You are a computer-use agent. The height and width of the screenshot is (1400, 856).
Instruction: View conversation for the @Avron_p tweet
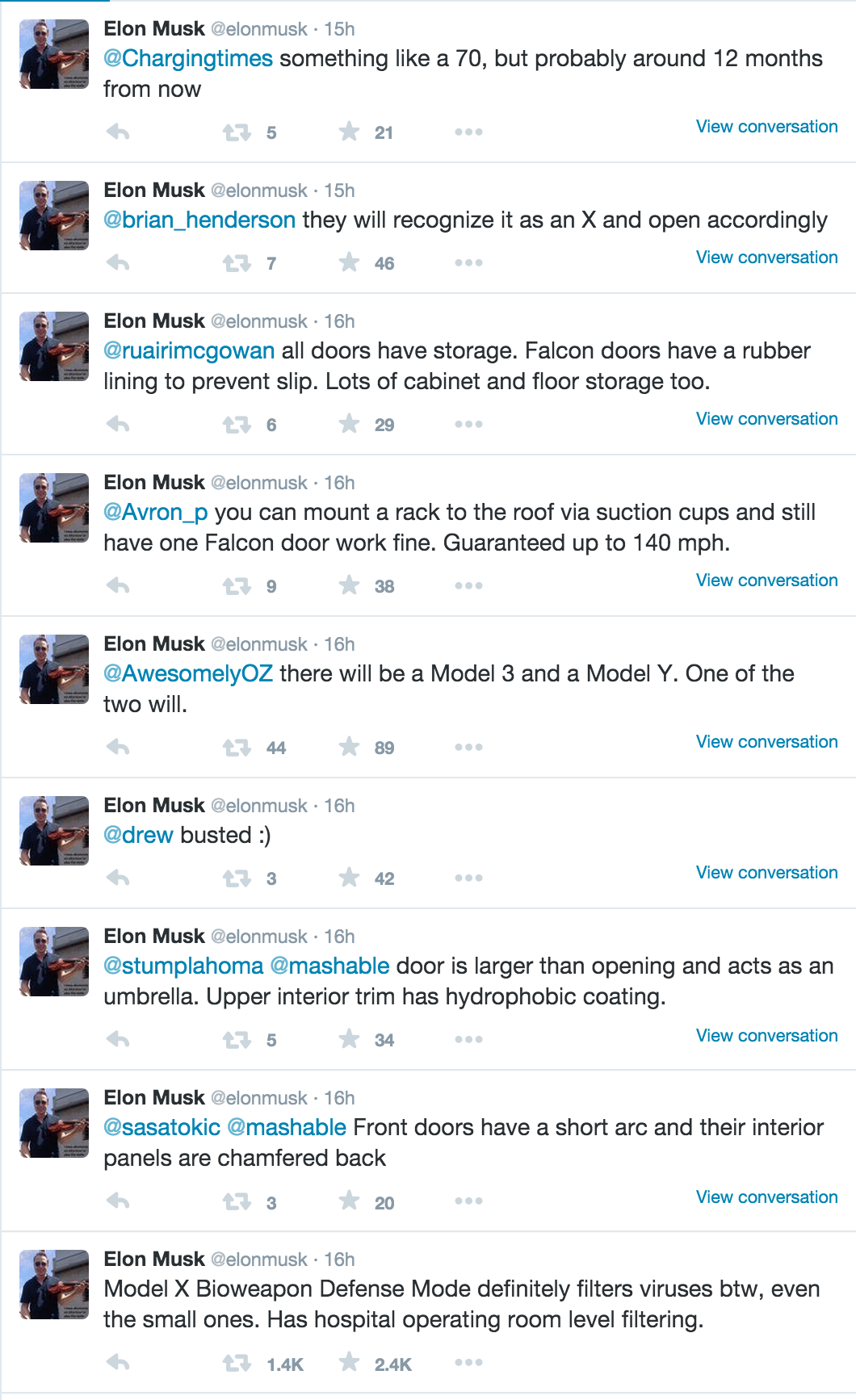(766, 581)
